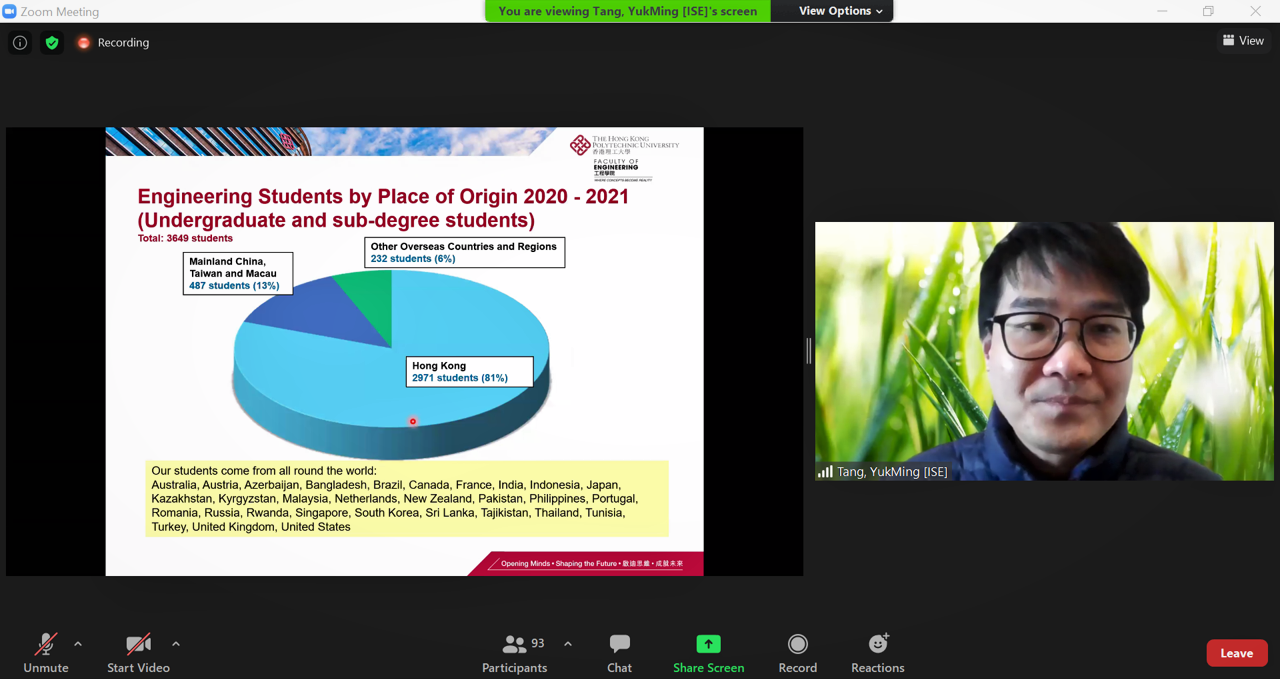Open the Reactions menu
The image size is (1280, 679).
(x=877, y=653)
